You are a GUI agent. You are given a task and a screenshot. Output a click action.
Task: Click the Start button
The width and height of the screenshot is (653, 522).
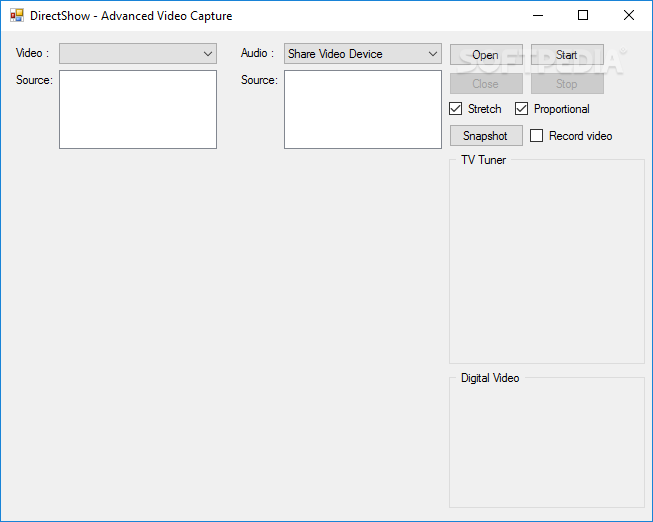(567, 55)
